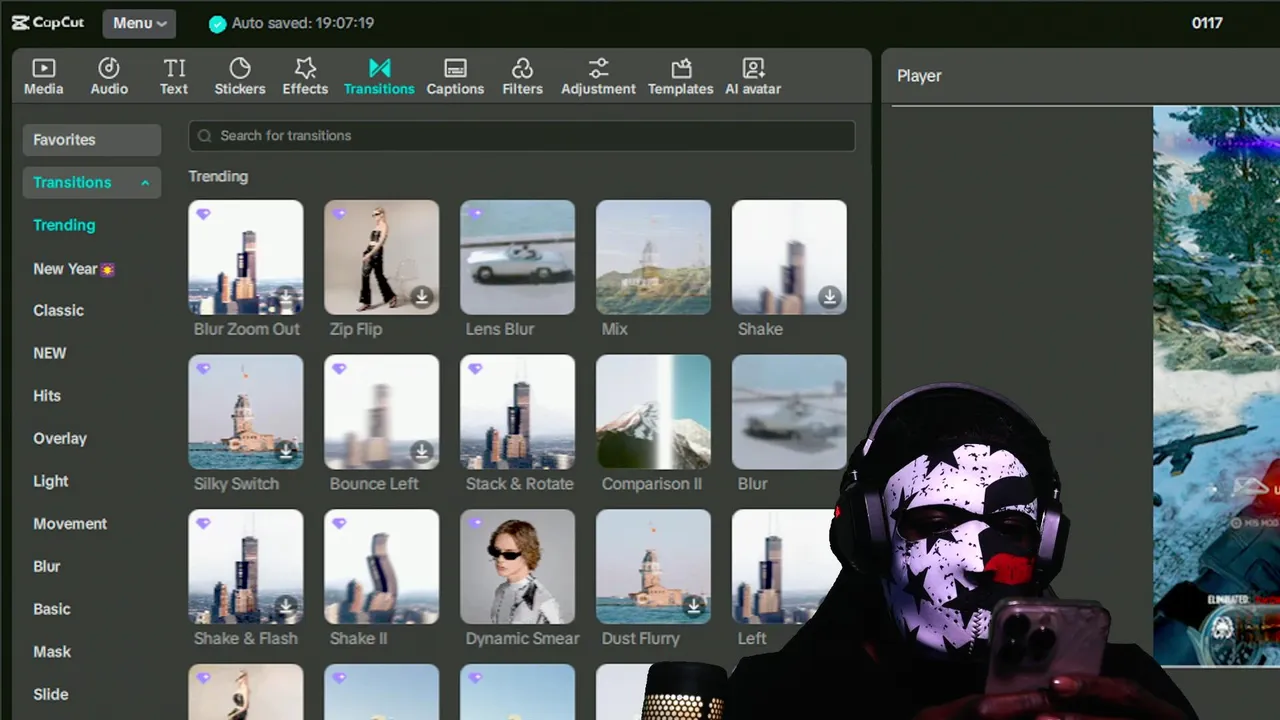Select the Zip Flip thumbnail
Screen dimensions: 1280x720
tap(382, 257)
